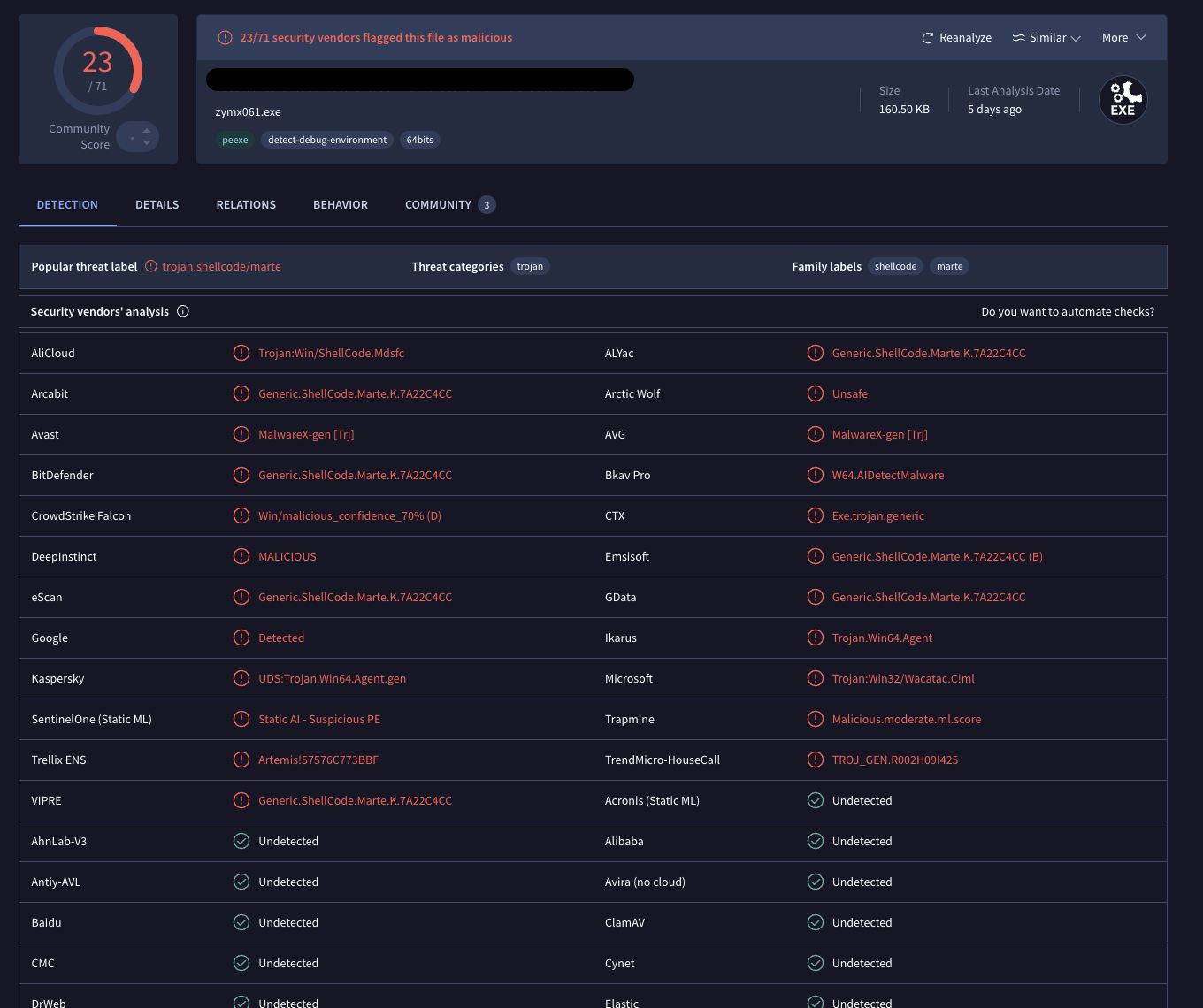Click the trojan threat category chip
Screen dimensions: 1203x1008
[x=530, y=266]
